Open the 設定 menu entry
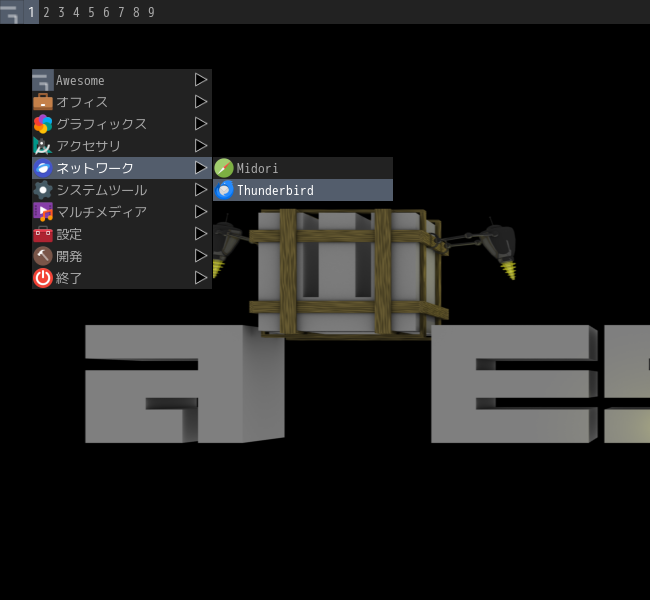 click(122, 234)
